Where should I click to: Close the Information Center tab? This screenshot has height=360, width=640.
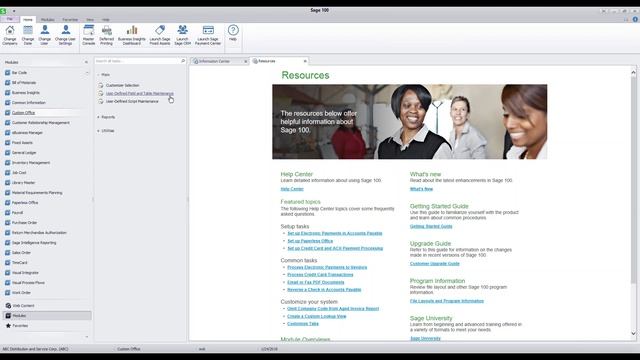[x=246, y=61]
